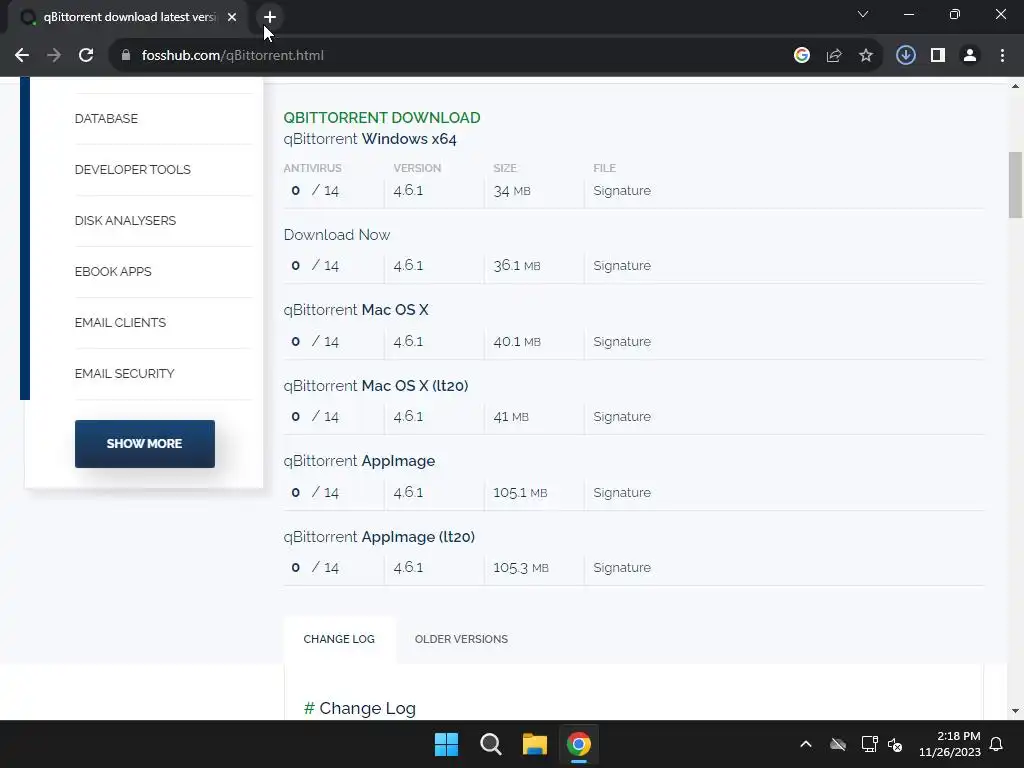
Task: Toggle Chrome side panel
Action: pyautogui.click(x=938, y=56)
